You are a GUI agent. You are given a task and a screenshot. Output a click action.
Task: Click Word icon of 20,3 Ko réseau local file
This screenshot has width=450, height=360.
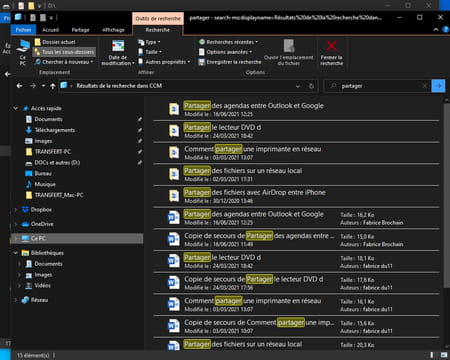[174, 345]
